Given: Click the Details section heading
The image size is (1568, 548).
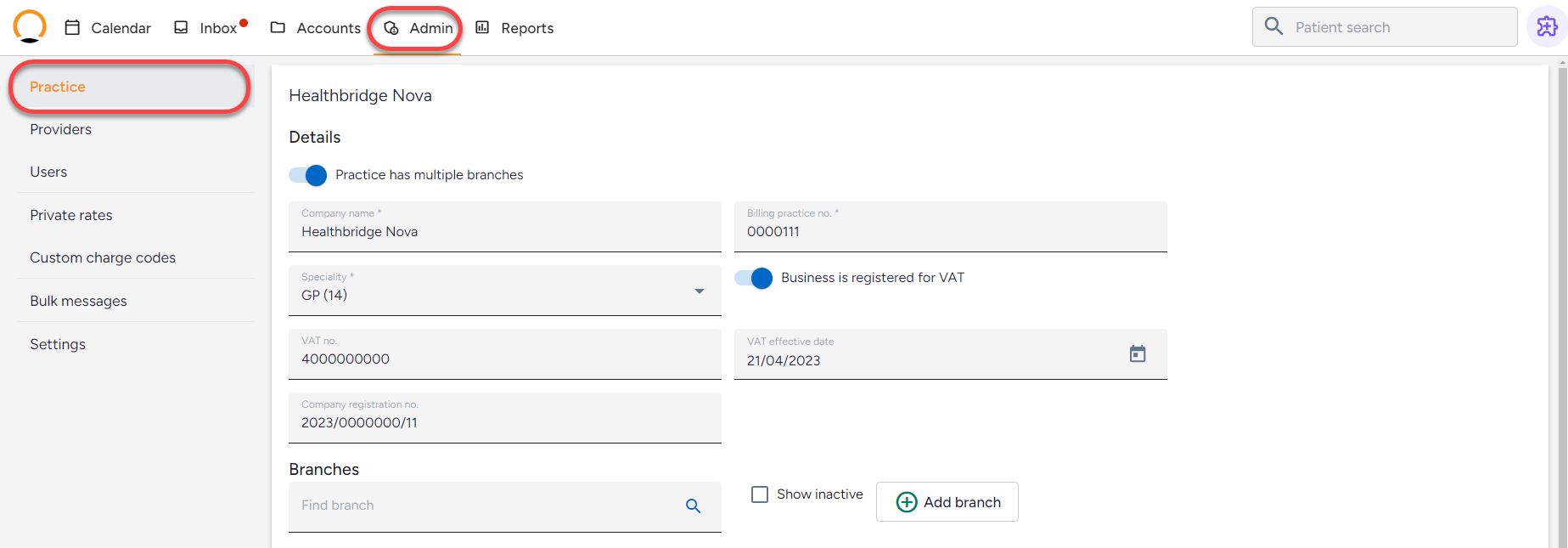Looking at the screenshot, I should coord(315,137).
